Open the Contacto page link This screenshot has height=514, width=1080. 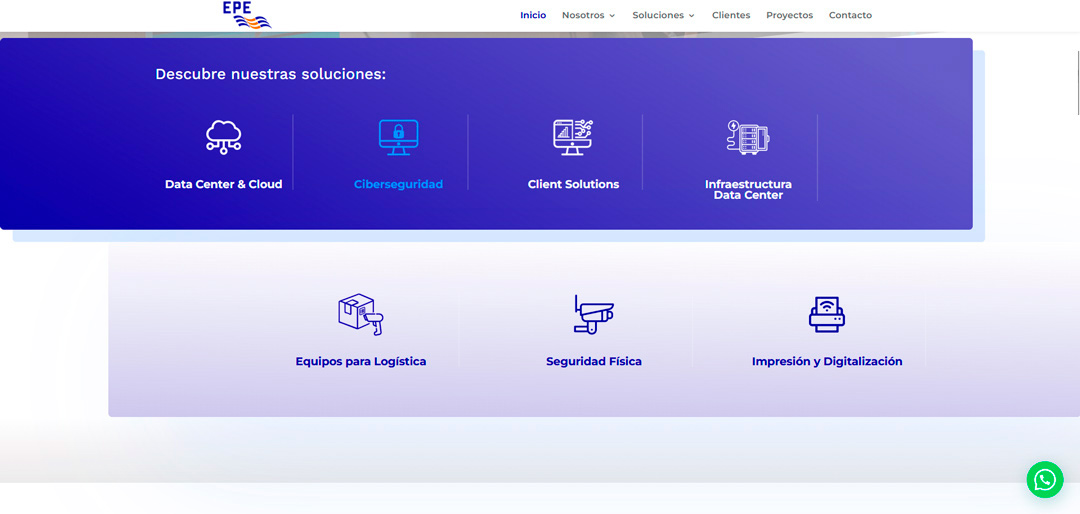(850, 15)
